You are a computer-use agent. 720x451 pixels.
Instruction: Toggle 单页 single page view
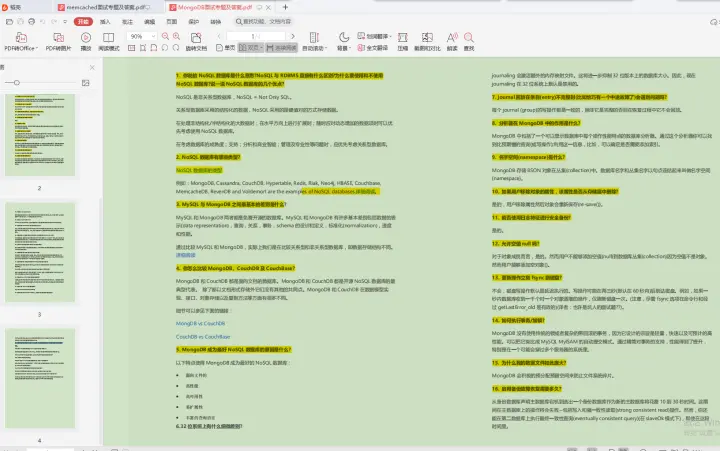pos(225,48)
